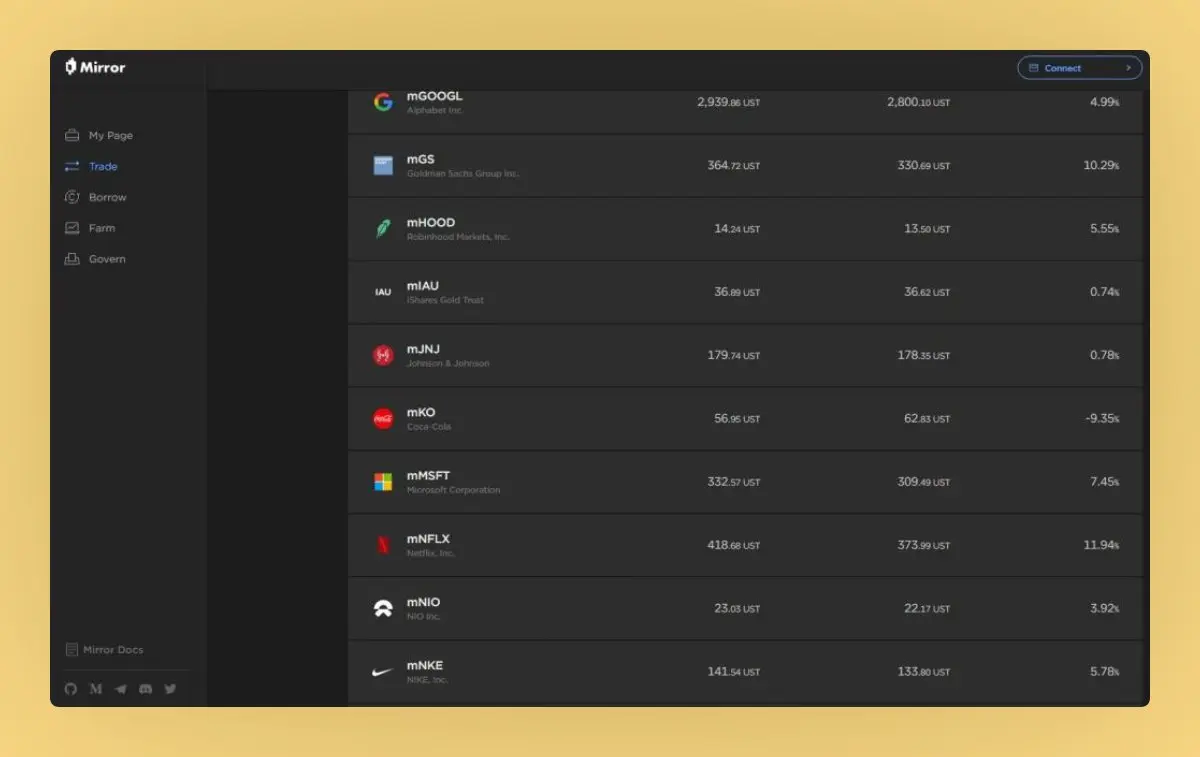This screenshot has width=1200, height=757.
Task: Click the 22.17 UST oracle price
Action: 927,609
